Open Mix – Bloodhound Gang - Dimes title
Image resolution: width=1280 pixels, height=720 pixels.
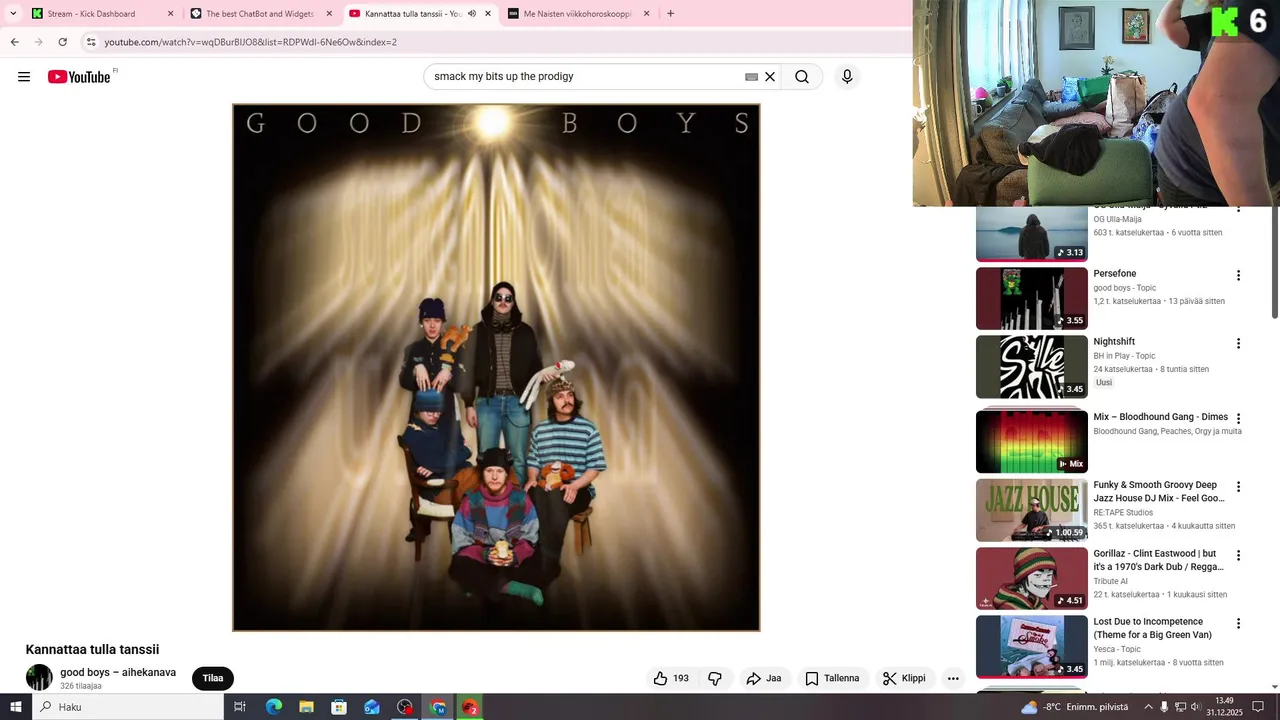click(x=1160, y=417)
